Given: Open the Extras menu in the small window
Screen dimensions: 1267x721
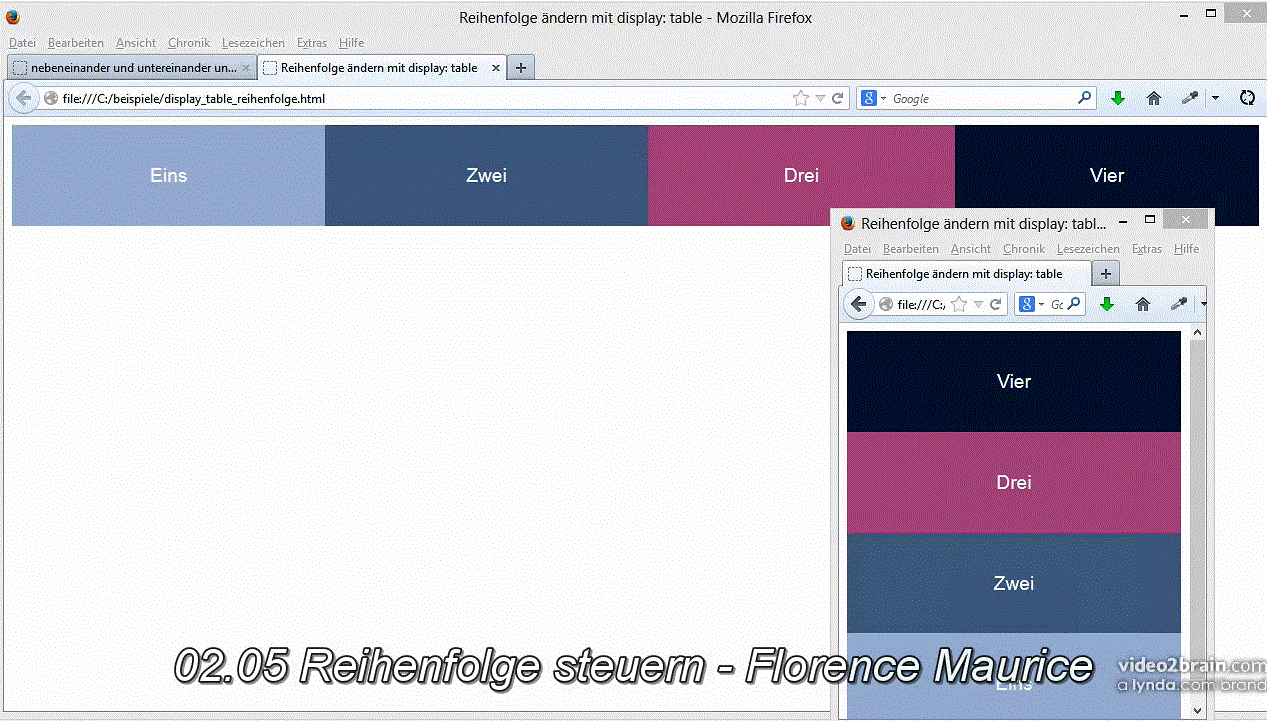Looking at the screenshot, I should [1147, 249].
